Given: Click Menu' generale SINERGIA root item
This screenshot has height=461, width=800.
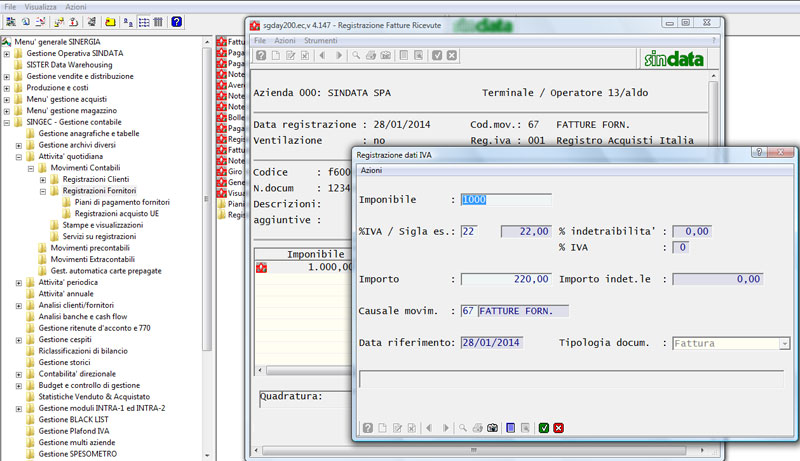Looking at the screenshot, I should point(57,42).
